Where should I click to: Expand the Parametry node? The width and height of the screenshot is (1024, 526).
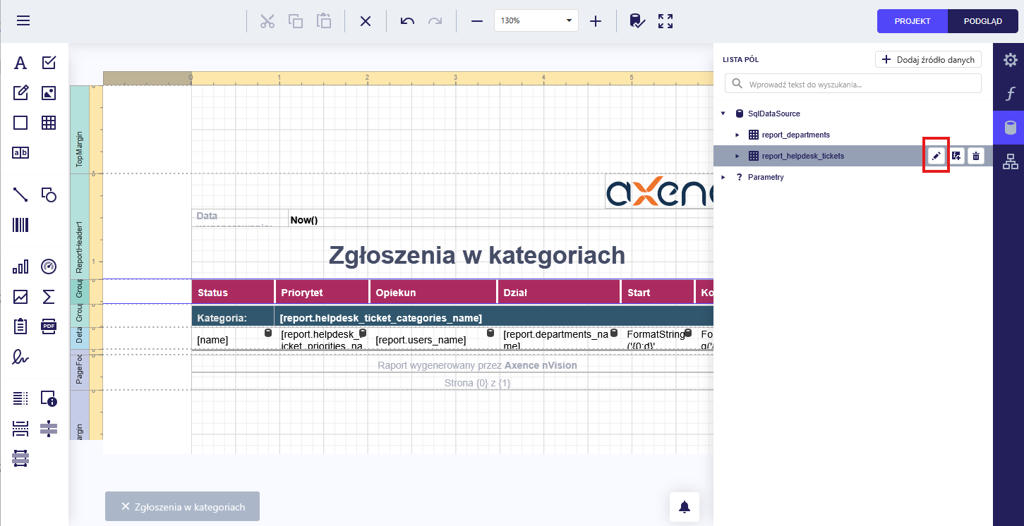coord(723,177)
